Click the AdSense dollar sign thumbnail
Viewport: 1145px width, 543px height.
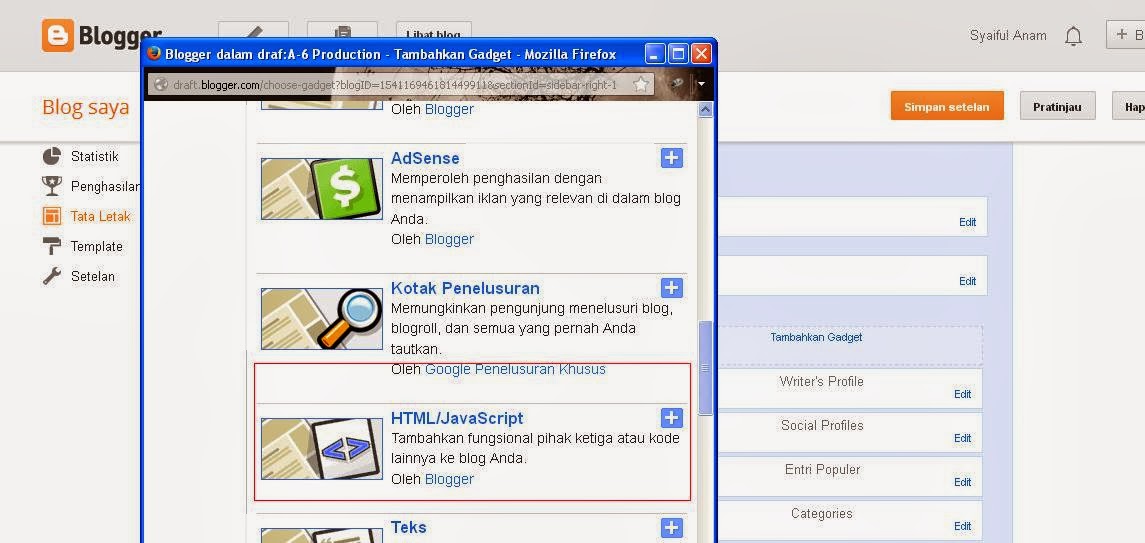tap(322, 188)
